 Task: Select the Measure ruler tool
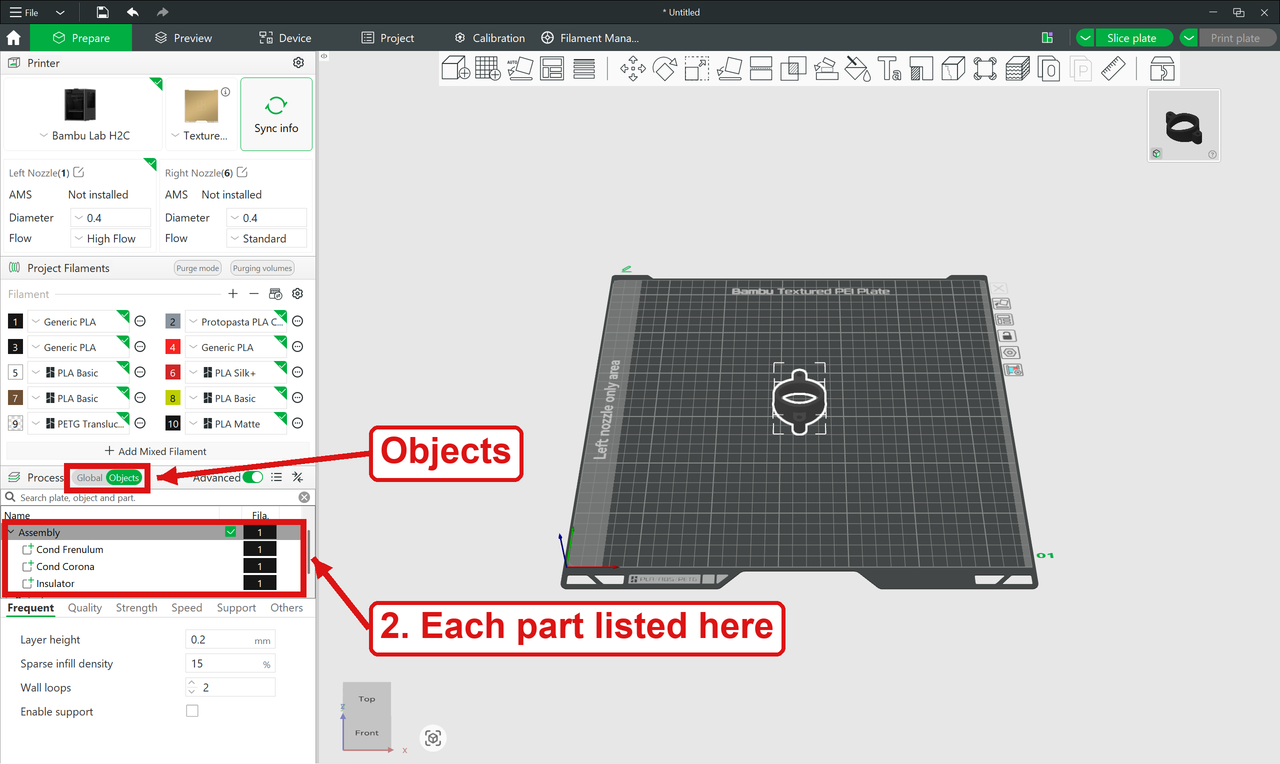(1113, 68)
